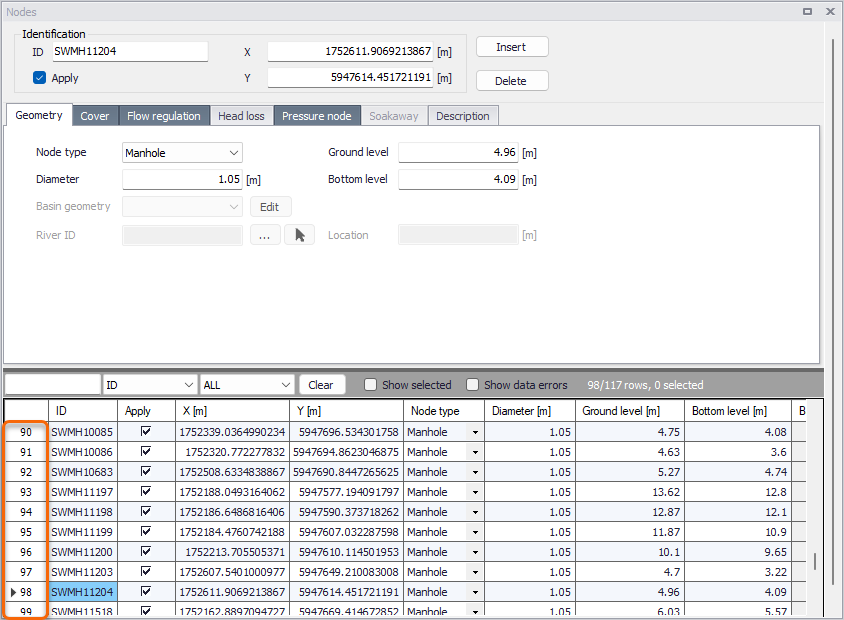Click ground level cell 13.62
This screenshot has height=620, width=844.
coord(630,492)
